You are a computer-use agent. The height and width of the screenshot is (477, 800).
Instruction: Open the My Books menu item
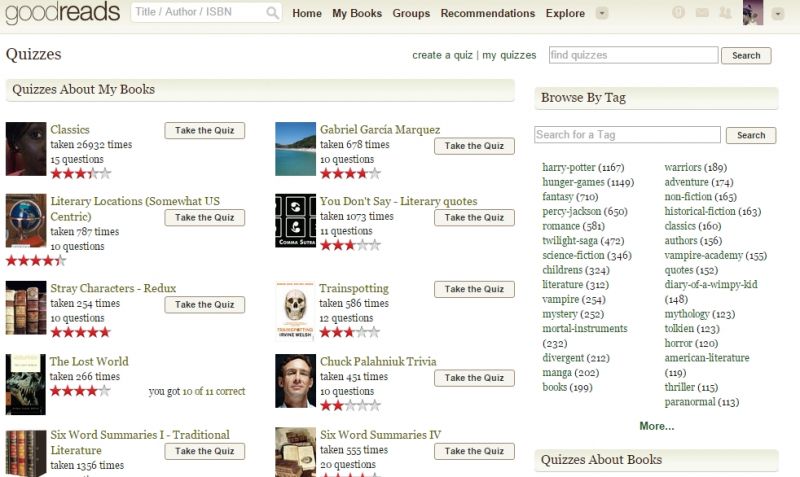[x=357, y=13]
